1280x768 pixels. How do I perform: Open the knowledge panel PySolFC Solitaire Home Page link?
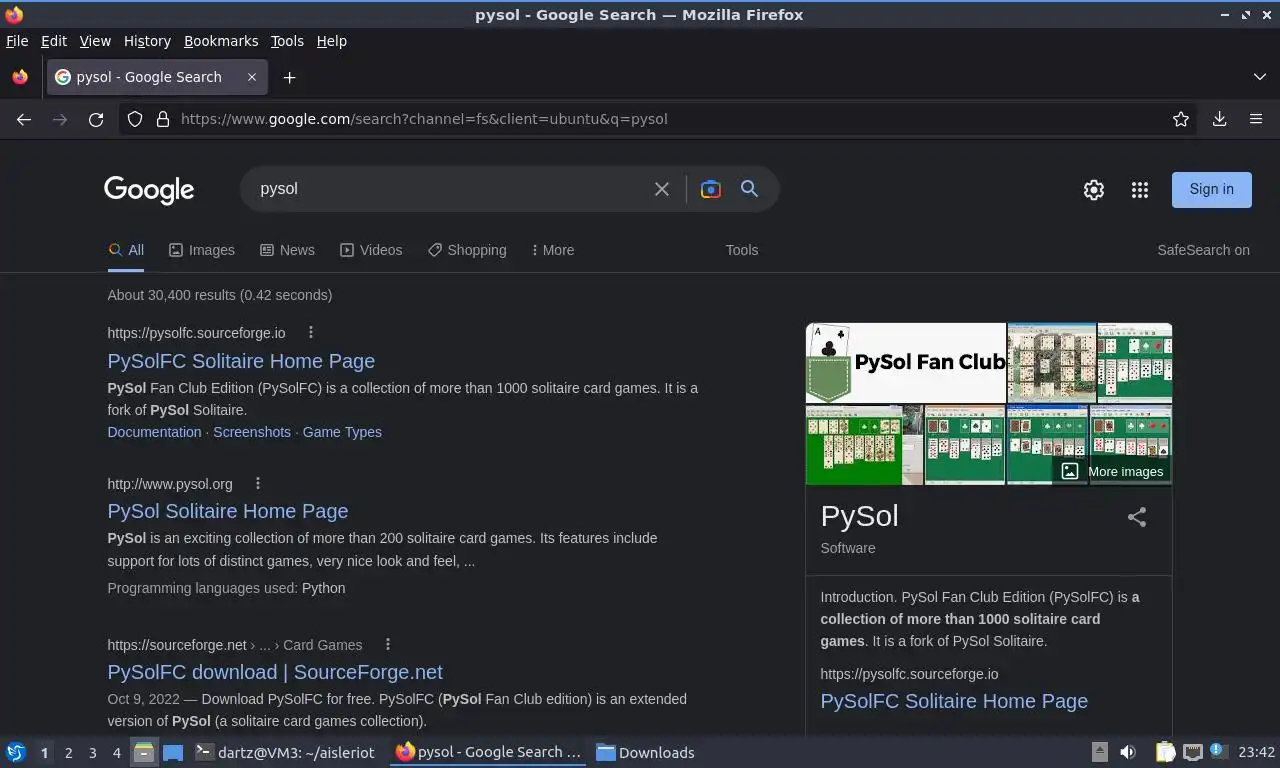(x=954, y=701)
